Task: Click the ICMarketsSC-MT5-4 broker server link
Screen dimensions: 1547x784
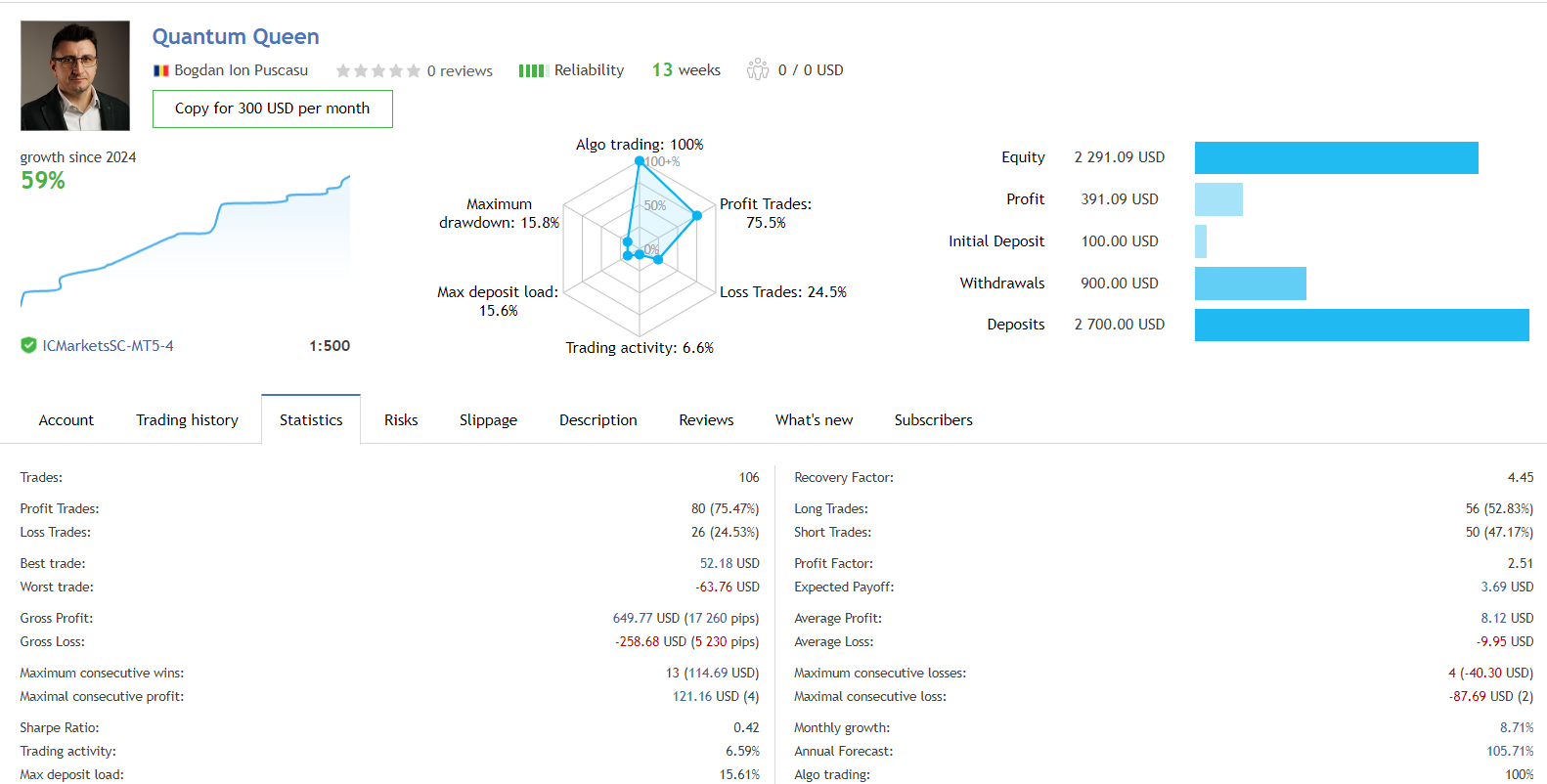Action: pos(108,346)
